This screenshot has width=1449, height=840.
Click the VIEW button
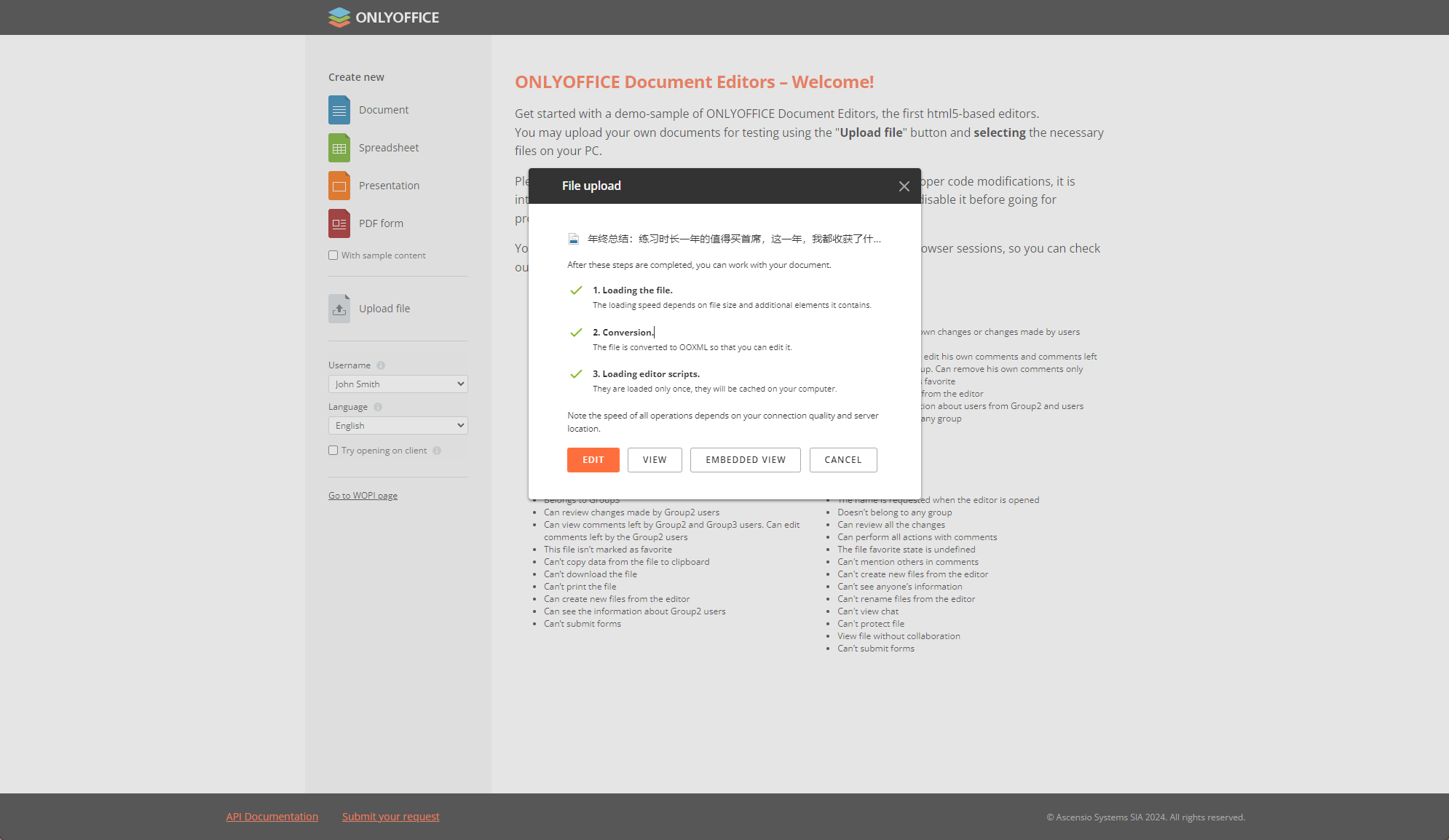(655, 460)
